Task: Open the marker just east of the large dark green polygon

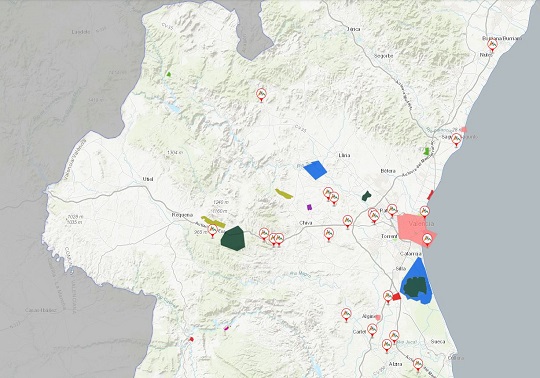Action: click(264, 234)
